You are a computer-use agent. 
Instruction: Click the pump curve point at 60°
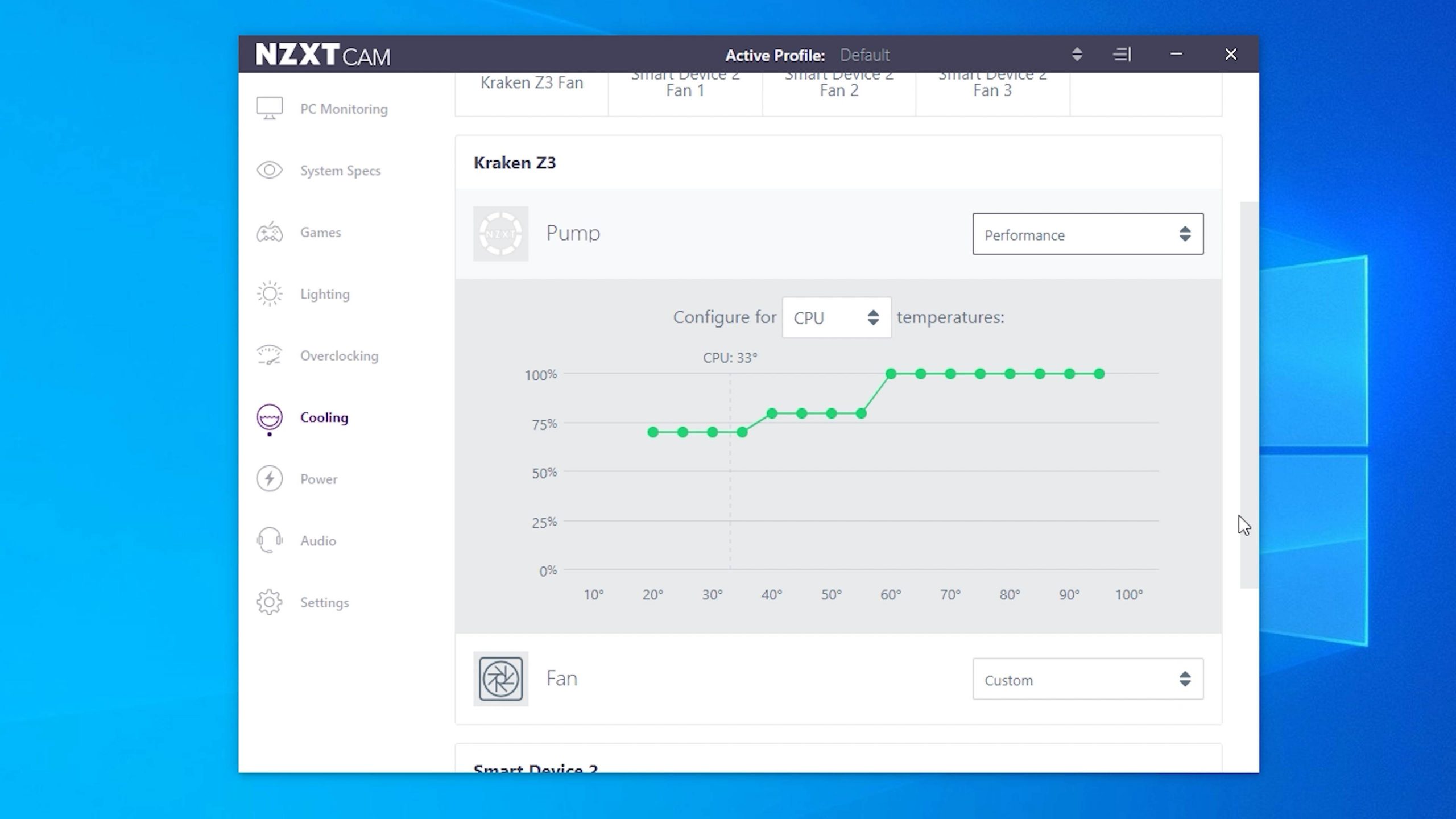pyautogui.click(x=891, y=374)
